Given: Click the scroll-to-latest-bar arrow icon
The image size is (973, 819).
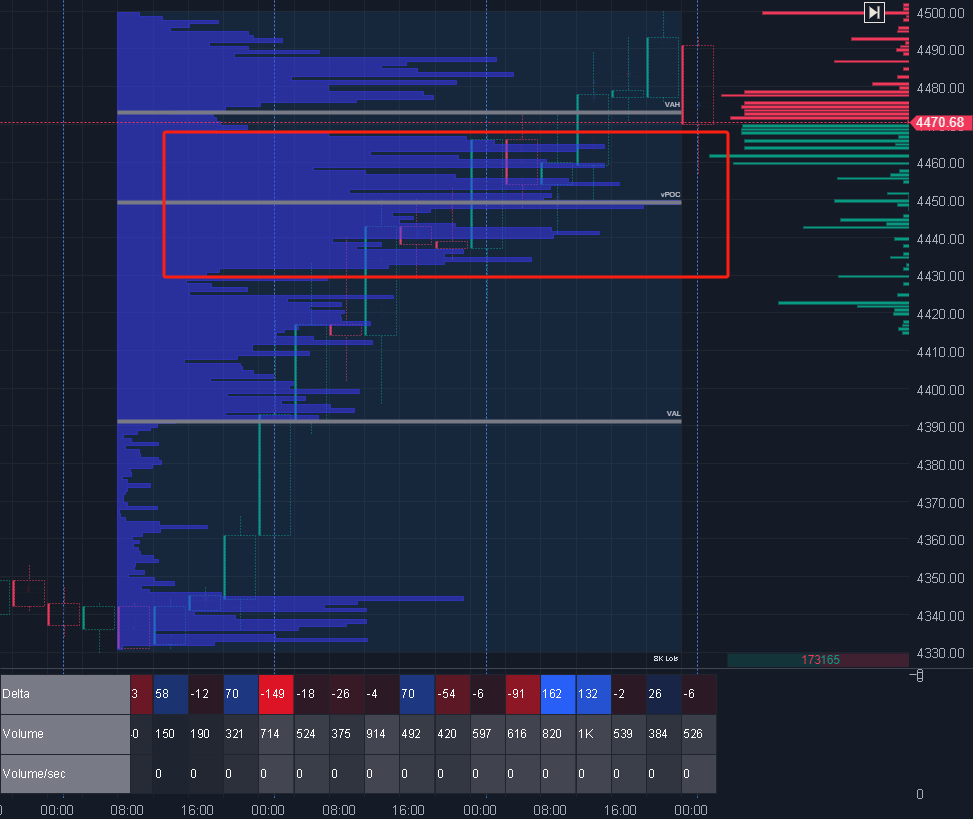Looking at the screenshot, I should coord(874,12).
